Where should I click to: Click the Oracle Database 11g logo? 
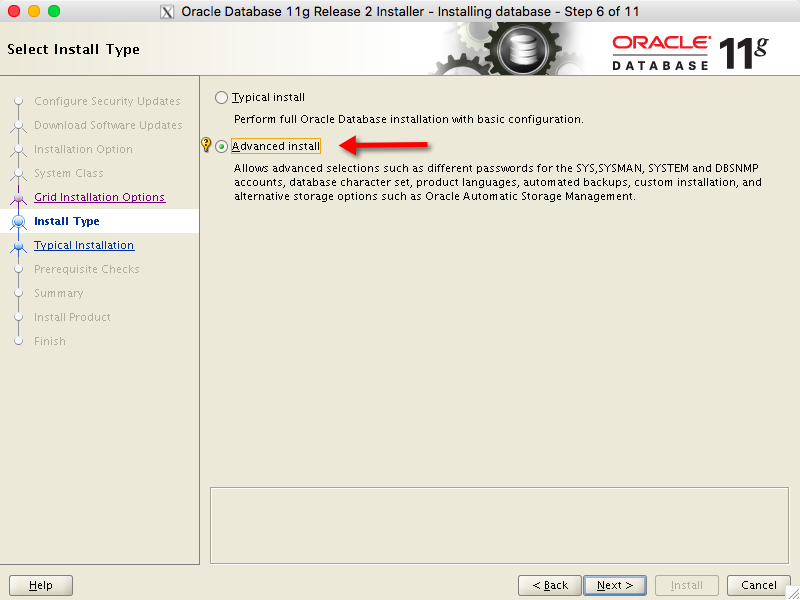pos(690,51)
